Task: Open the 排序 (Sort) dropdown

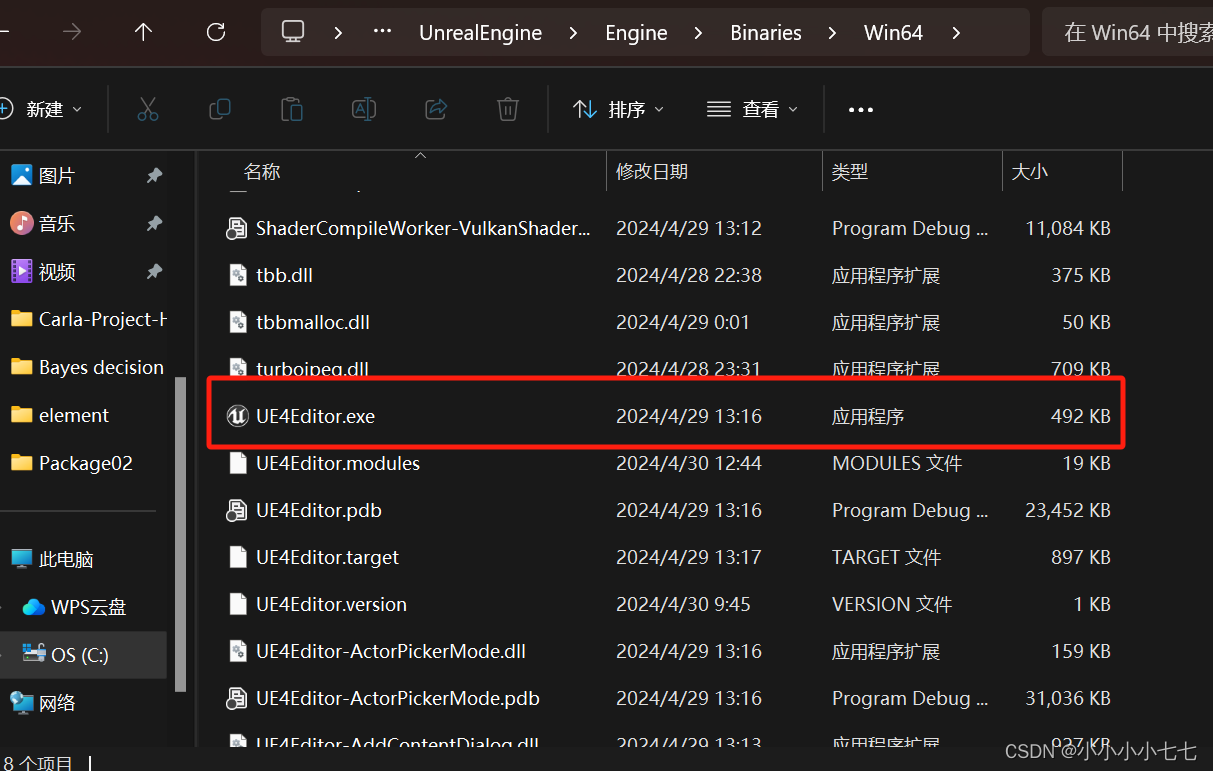Action: click(x=618, y=109)
